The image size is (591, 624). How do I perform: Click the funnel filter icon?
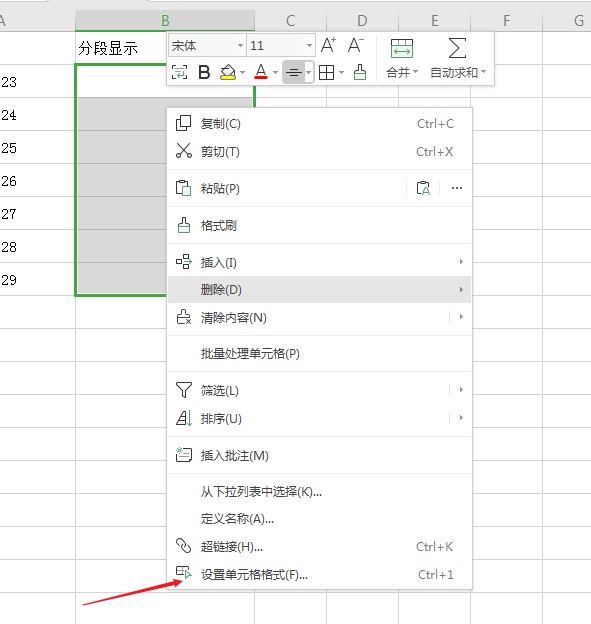coord(183,390)
